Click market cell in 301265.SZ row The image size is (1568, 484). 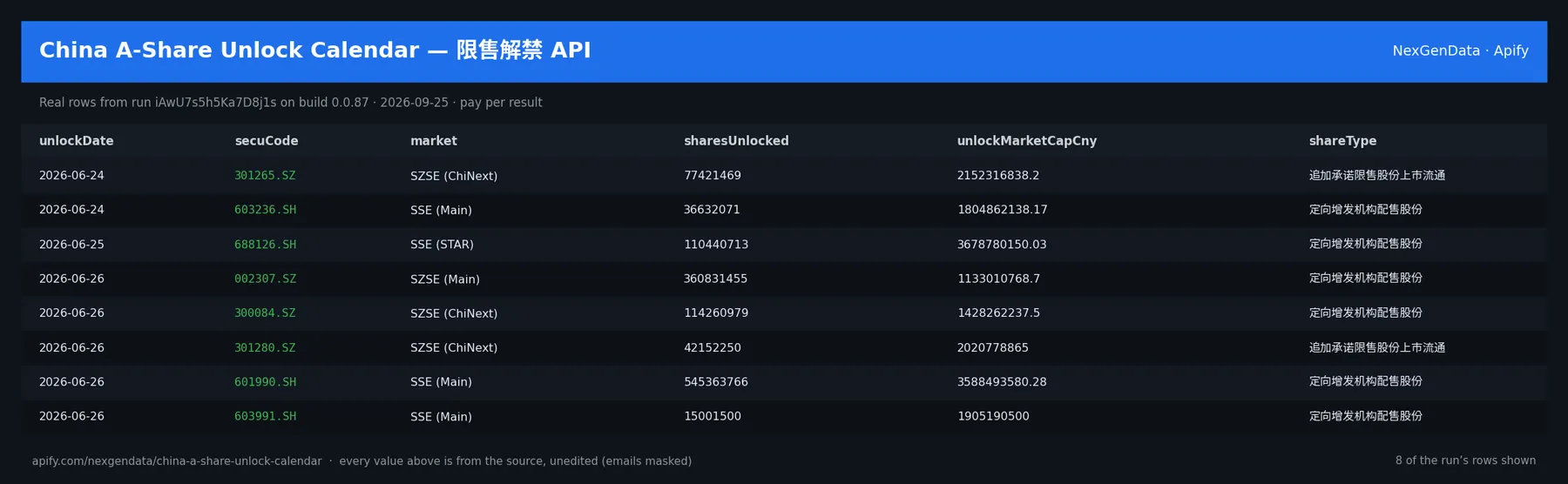(454, 176)
